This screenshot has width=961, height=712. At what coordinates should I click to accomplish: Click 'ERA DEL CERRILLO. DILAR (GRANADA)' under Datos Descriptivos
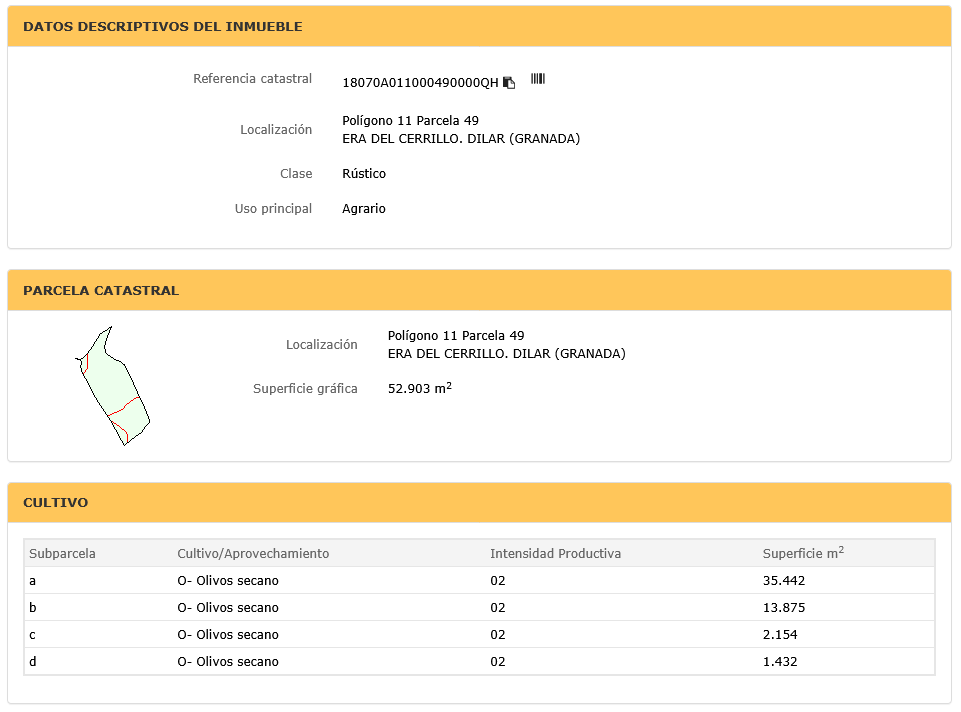(x=461, y=138)
